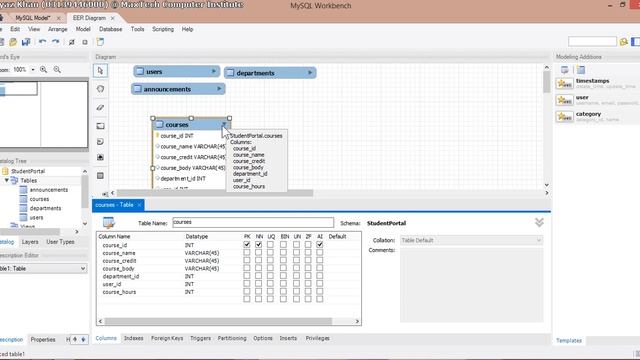Click the search icon next to search box
640x360 pixels.
coord(623,42)
